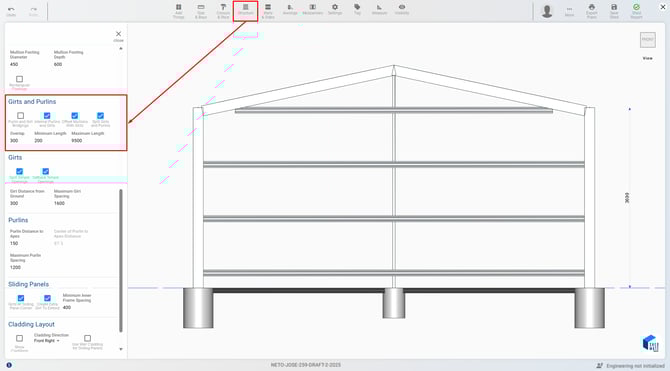The width and height of the screenshot is (670, 371).
Task: Open the Mezzanines toolbar item
Action: 313,9
